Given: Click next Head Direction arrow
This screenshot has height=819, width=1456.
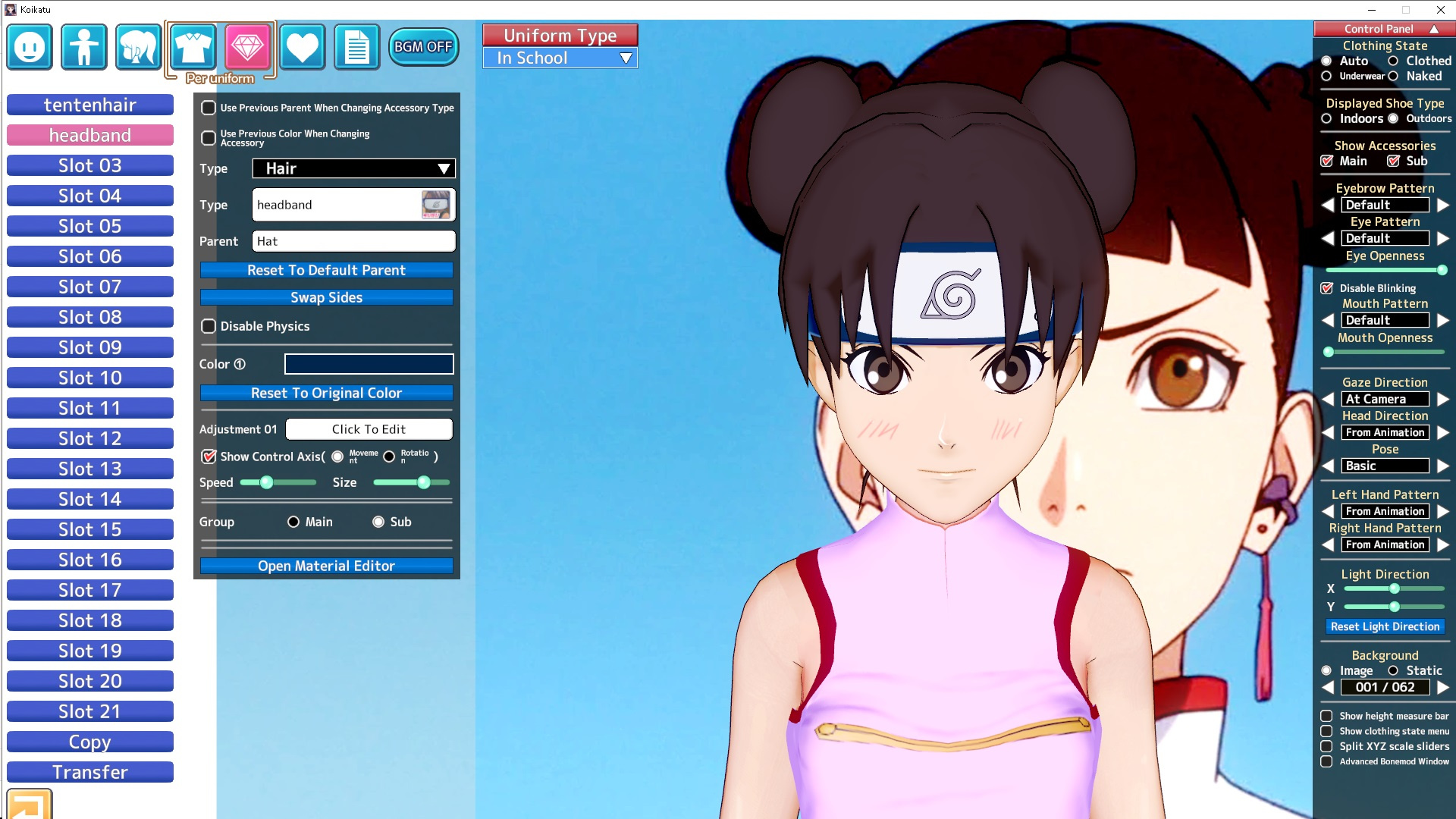Looking at the screenshot, I should [1443, 432].
